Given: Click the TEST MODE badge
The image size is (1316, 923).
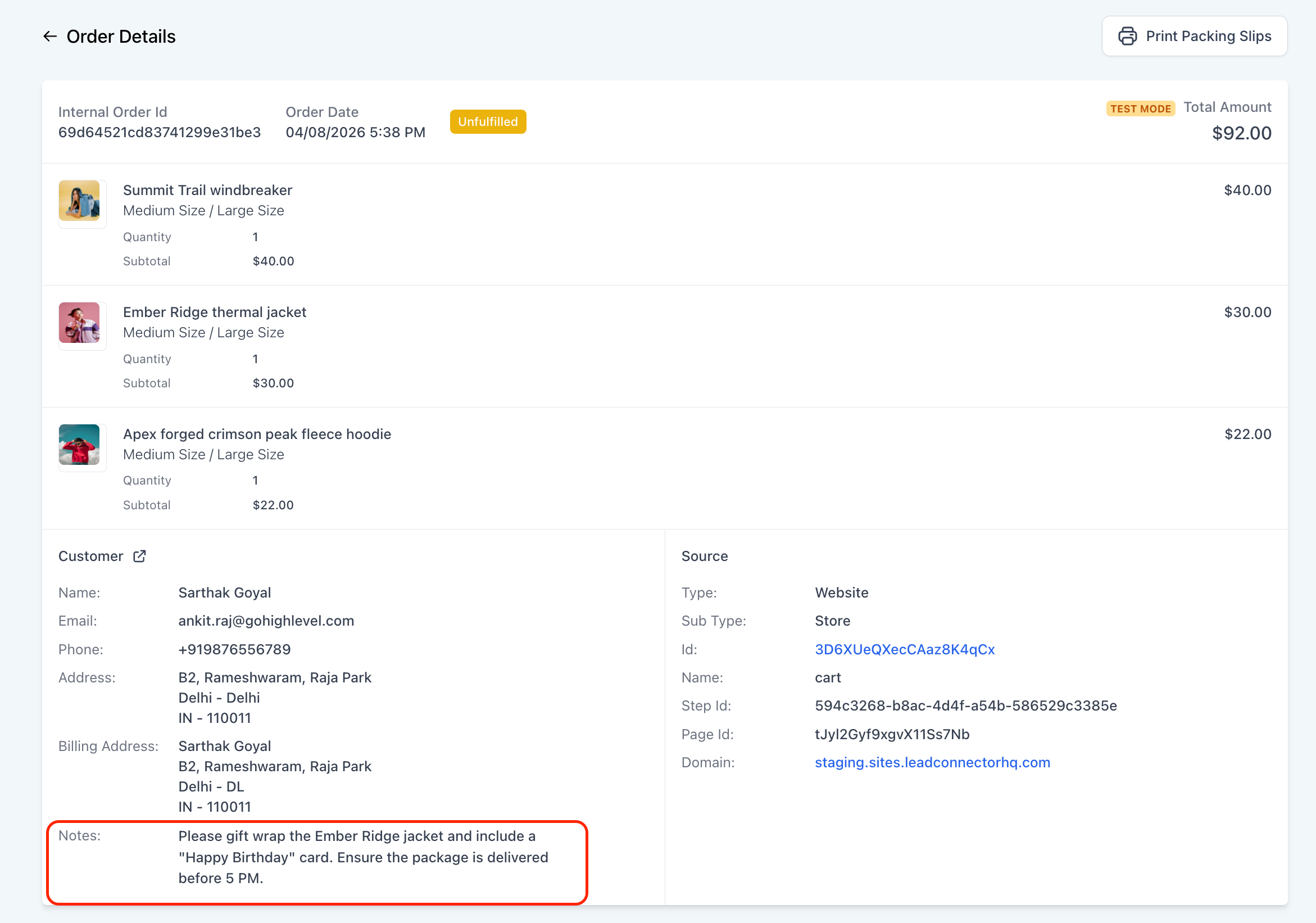Looking at the screenshot, I should [1140, 108].
